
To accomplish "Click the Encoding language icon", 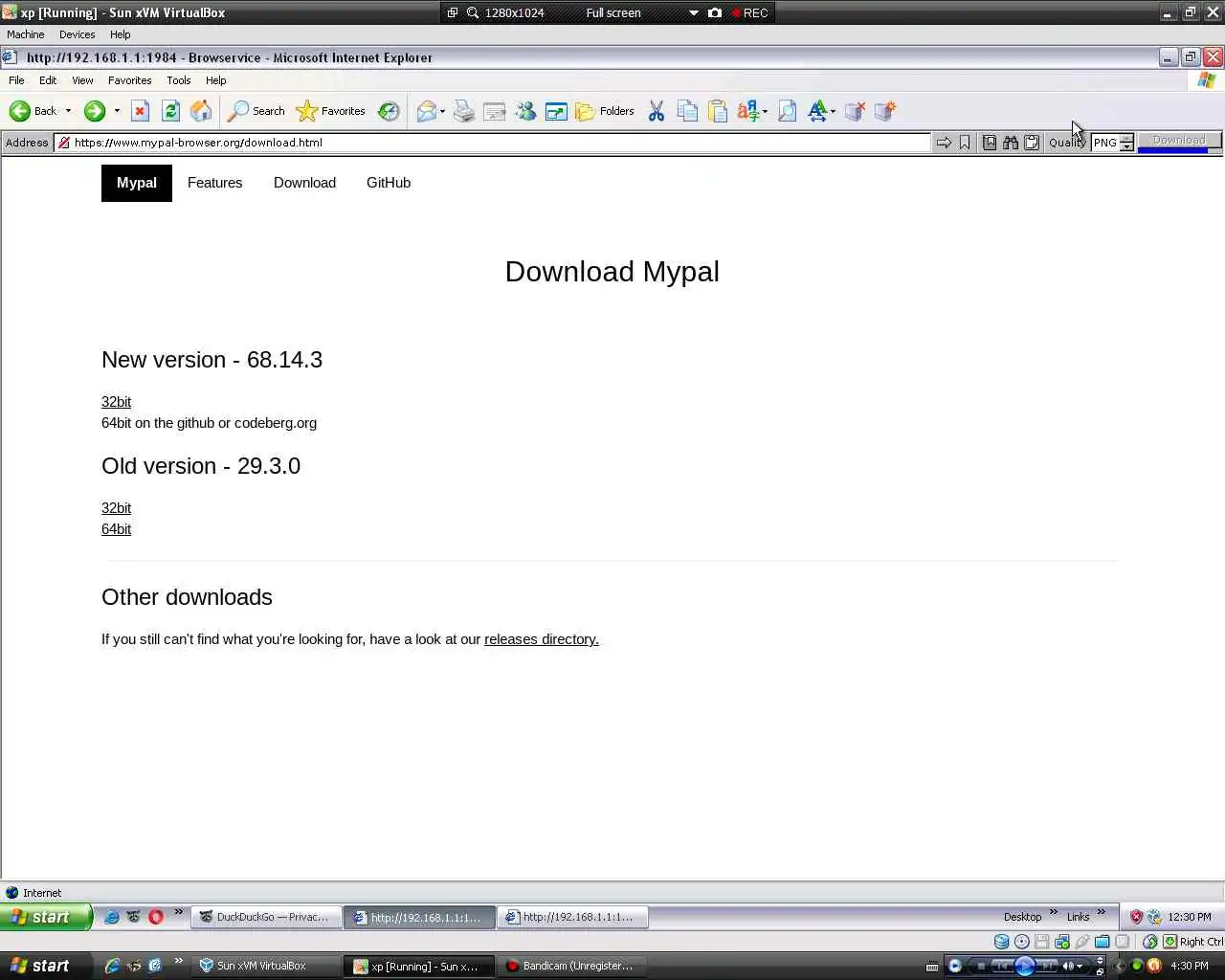I will (x=748, y=111).
